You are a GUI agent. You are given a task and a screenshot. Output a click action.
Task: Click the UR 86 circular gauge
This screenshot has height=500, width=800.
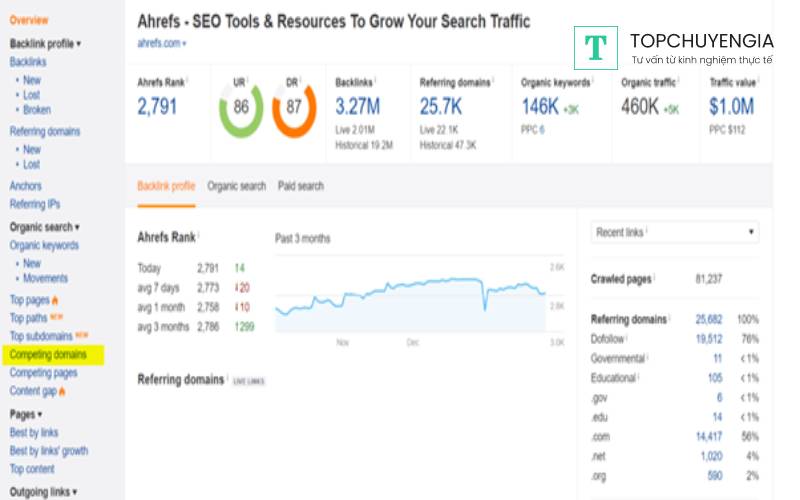[241, 107]
